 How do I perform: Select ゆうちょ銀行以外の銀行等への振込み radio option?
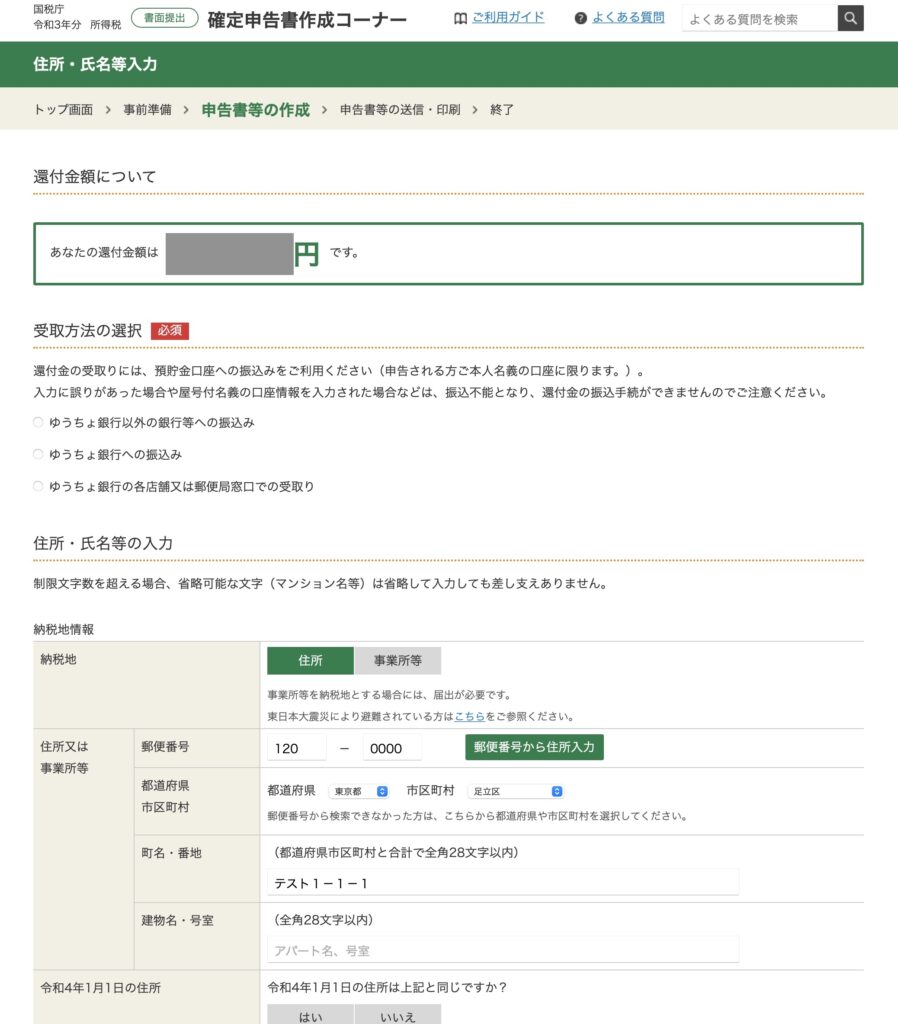pos(39,423)
